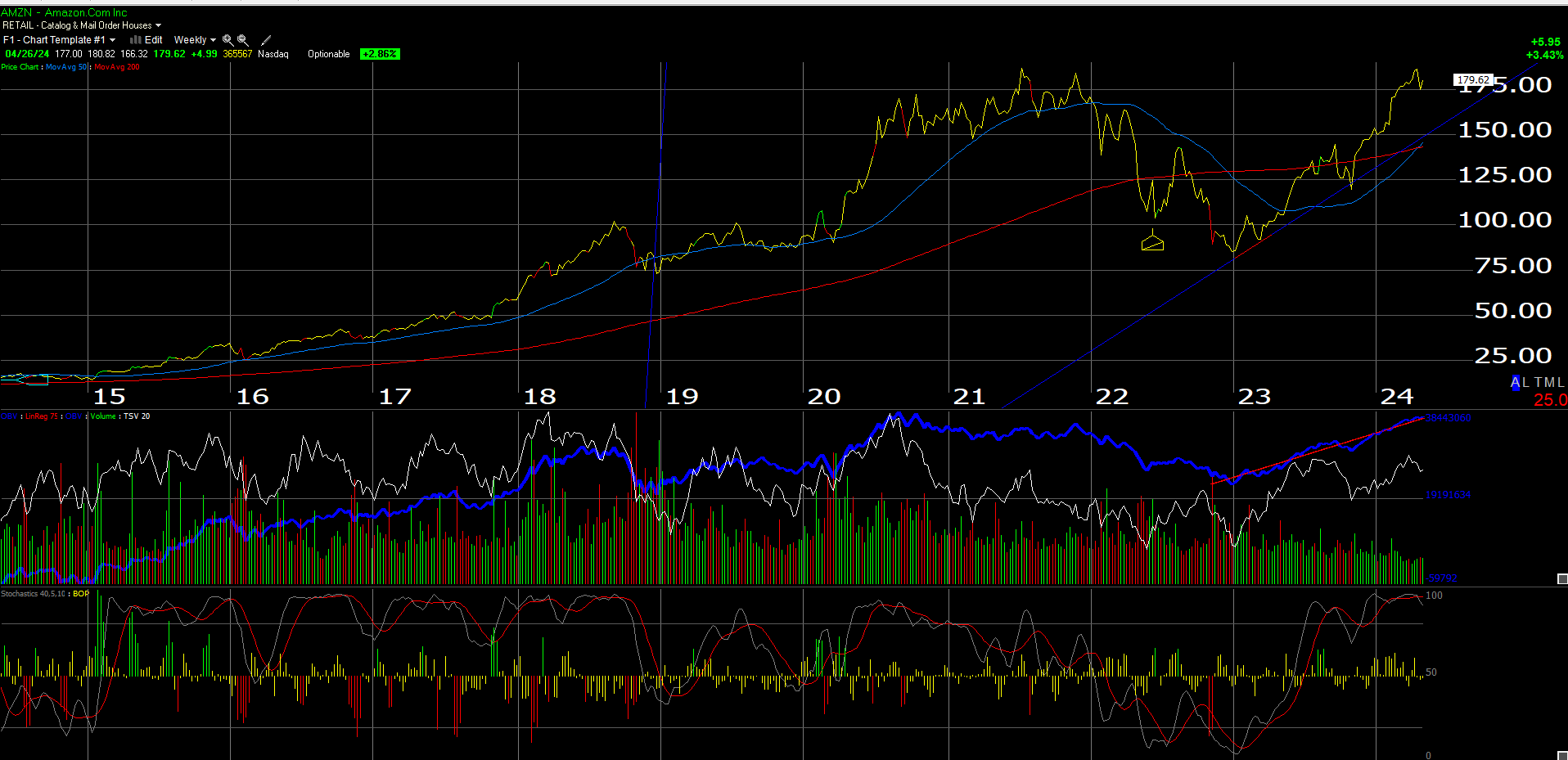1568x760 pixels.
Task: Select the last L scaling option after M
Action: click(1561, 382)
